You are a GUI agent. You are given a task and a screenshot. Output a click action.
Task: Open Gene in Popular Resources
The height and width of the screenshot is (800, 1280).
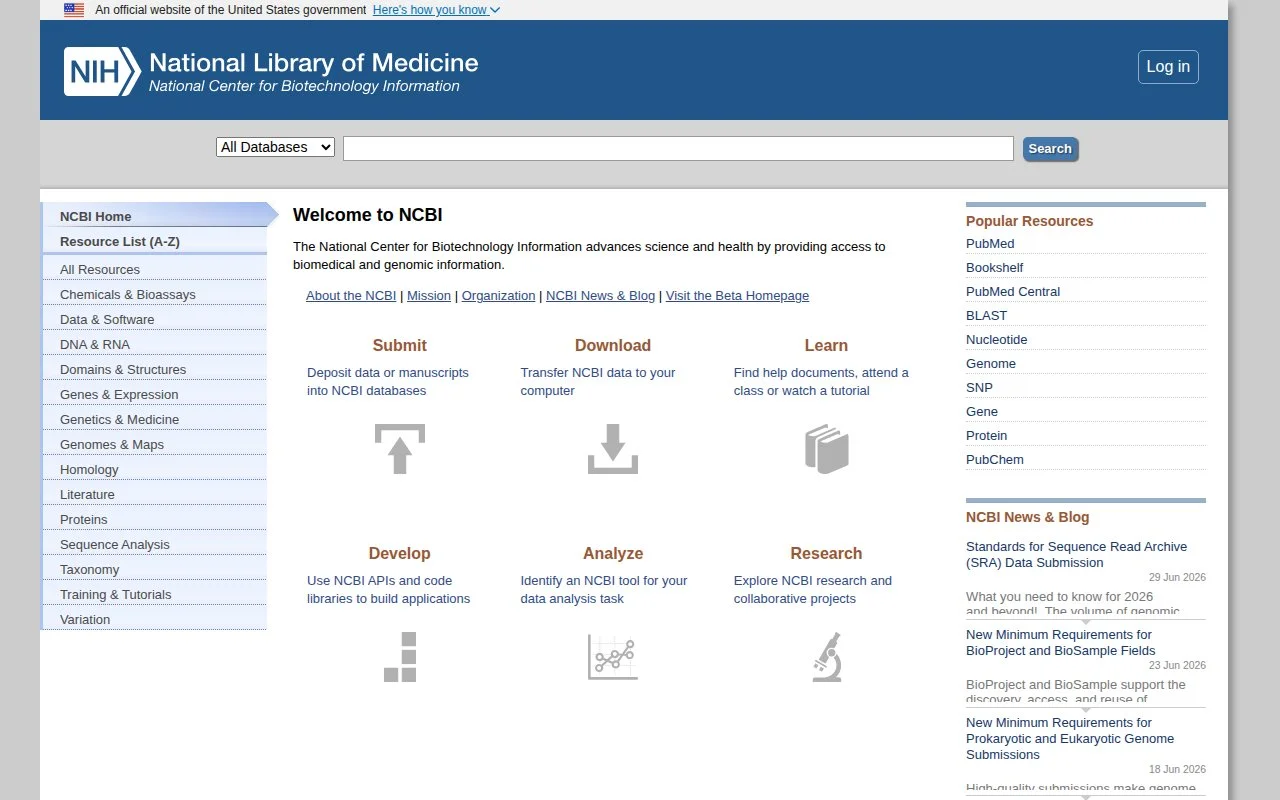coord(982,411)
